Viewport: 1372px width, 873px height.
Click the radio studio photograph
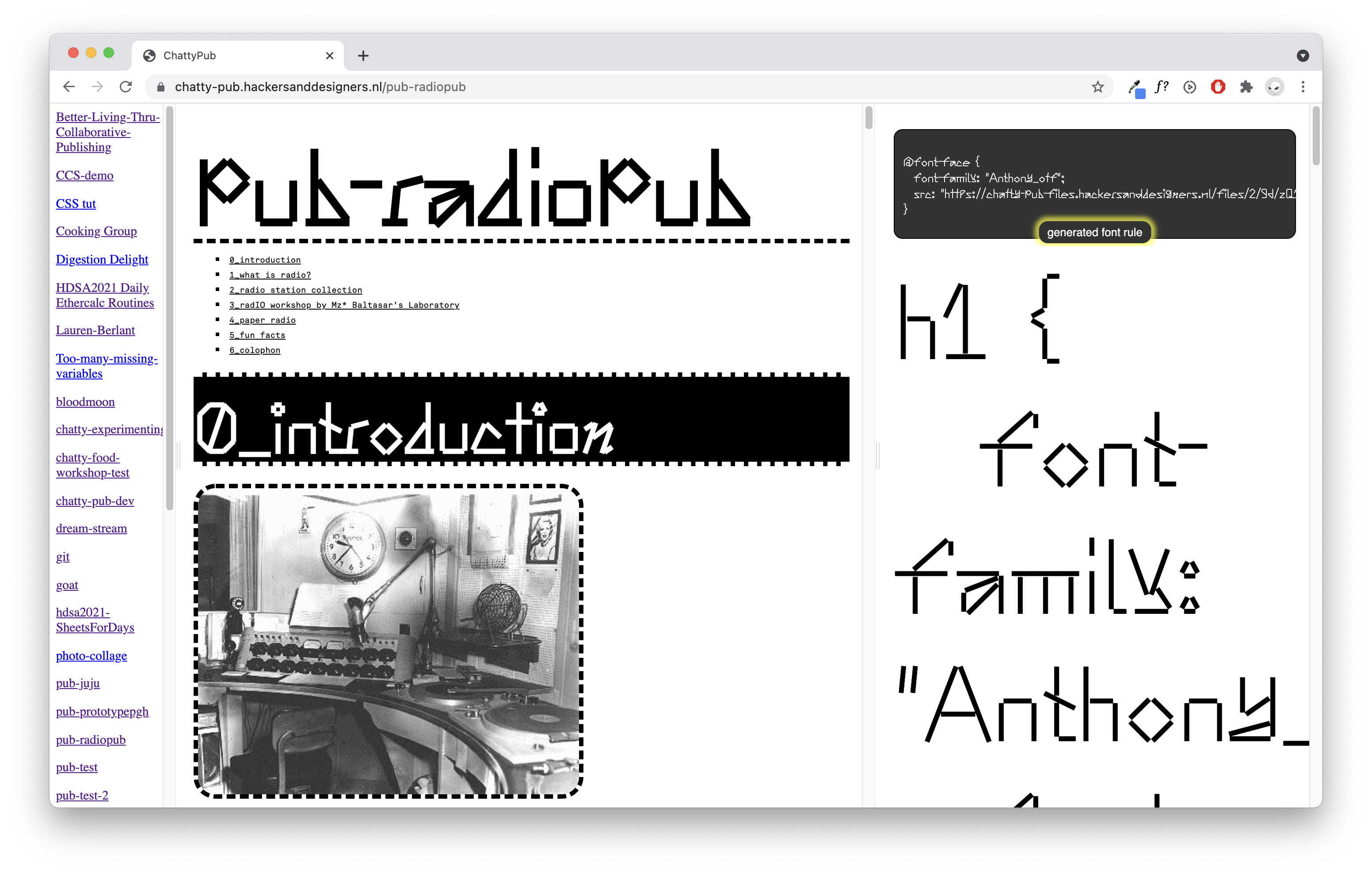coord(389,642)
